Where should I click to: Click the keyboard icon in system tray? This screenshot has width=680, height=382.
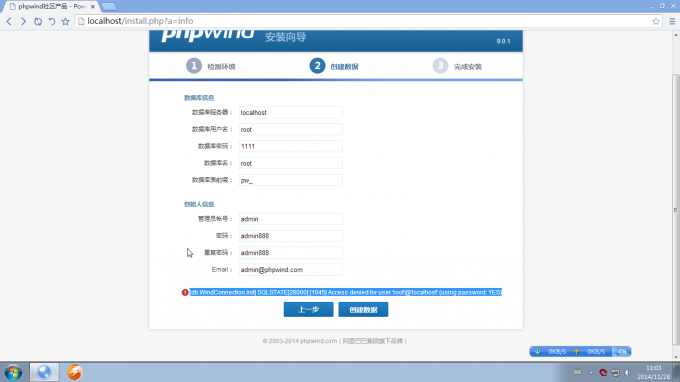(x=577, y=372)
